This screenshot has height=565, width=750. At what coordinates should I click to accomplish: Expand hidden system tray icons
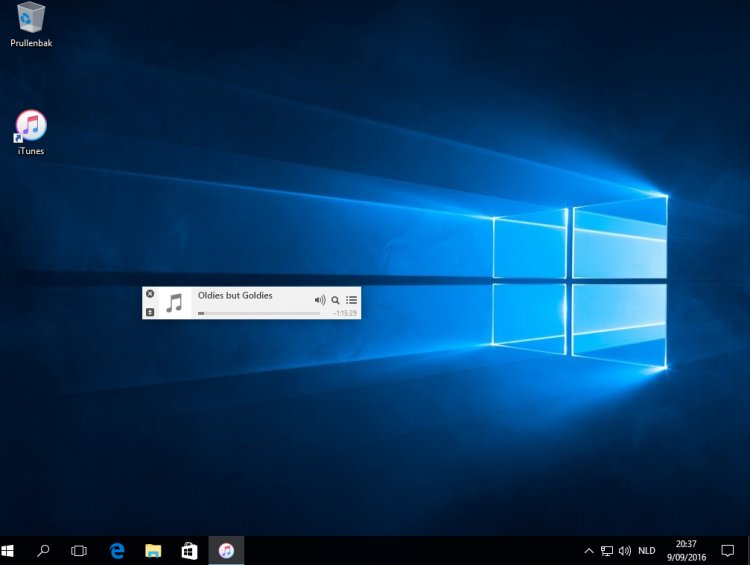pyautogui.click(x=589, y=551)
